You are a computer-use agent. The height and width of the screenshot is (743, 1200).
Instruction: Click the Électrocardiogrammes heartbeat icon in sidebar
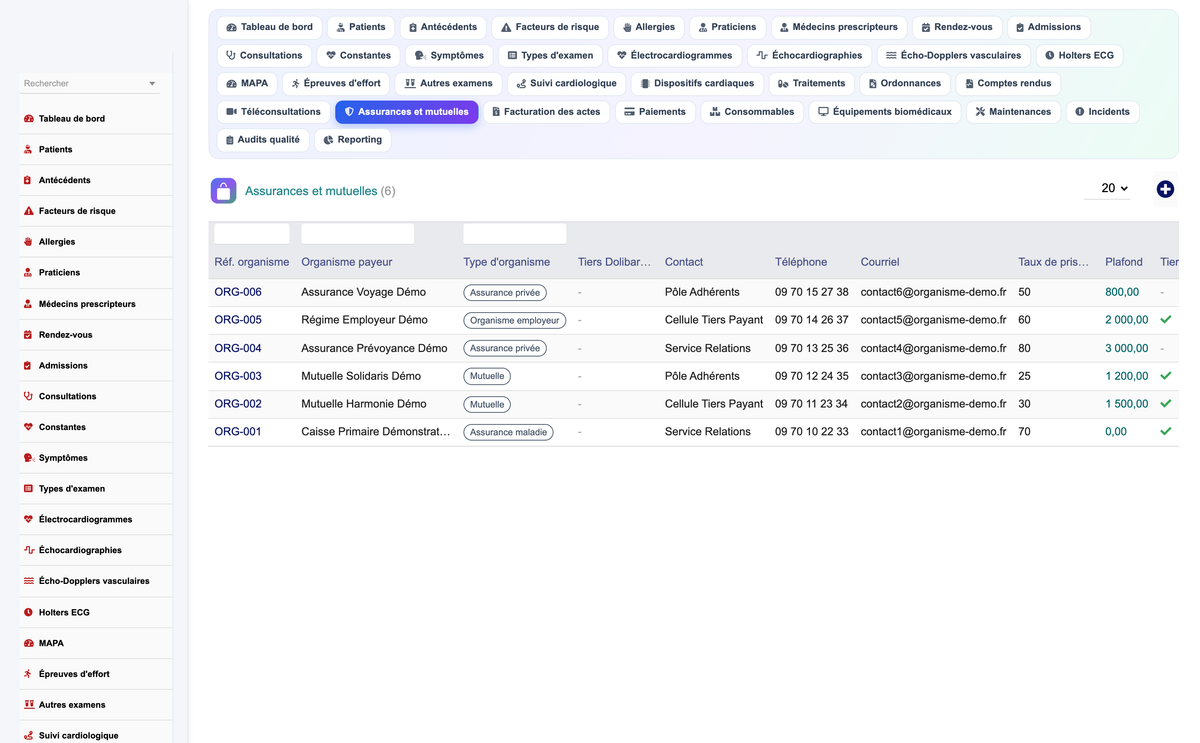[28, 520]
